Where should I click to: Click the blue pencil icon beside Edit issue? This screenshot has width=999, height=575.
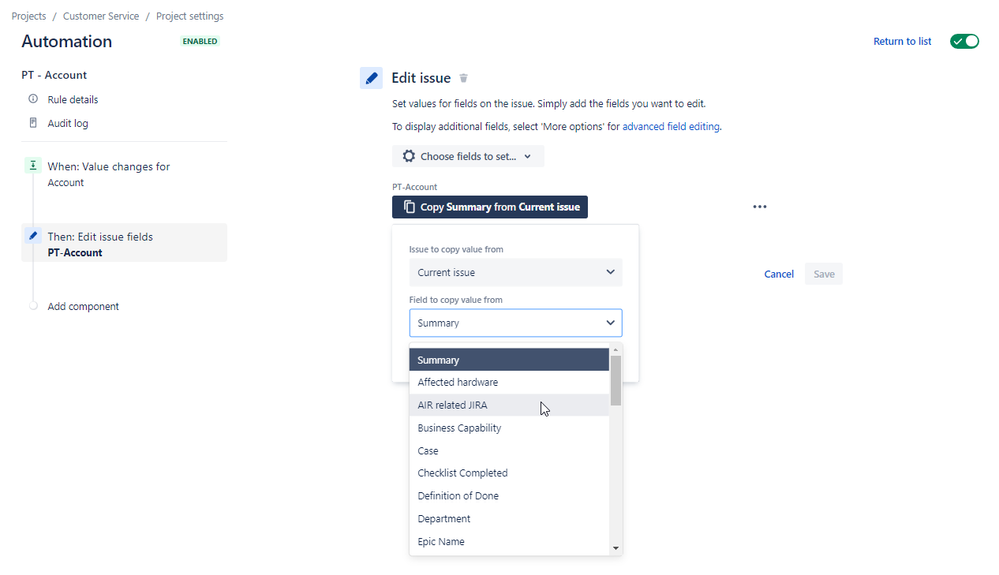(371, 78)
